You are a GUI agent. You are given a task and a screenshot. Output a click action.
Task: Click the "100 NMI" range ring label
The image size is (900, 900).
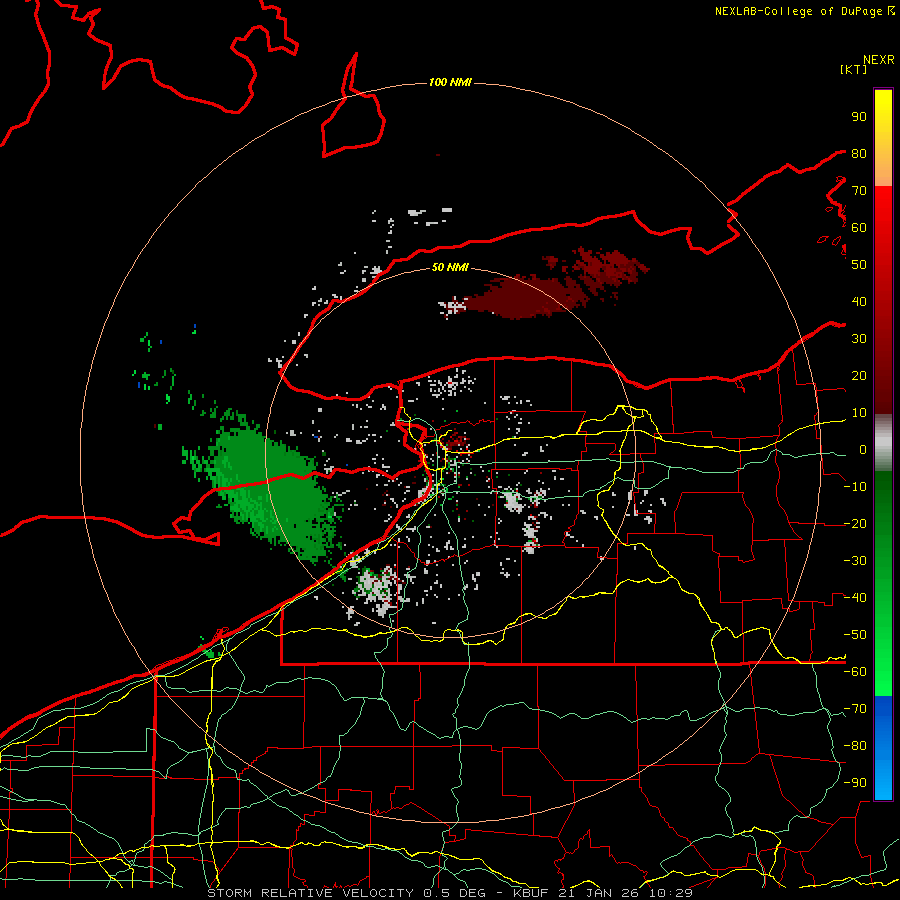pos(450,83)
